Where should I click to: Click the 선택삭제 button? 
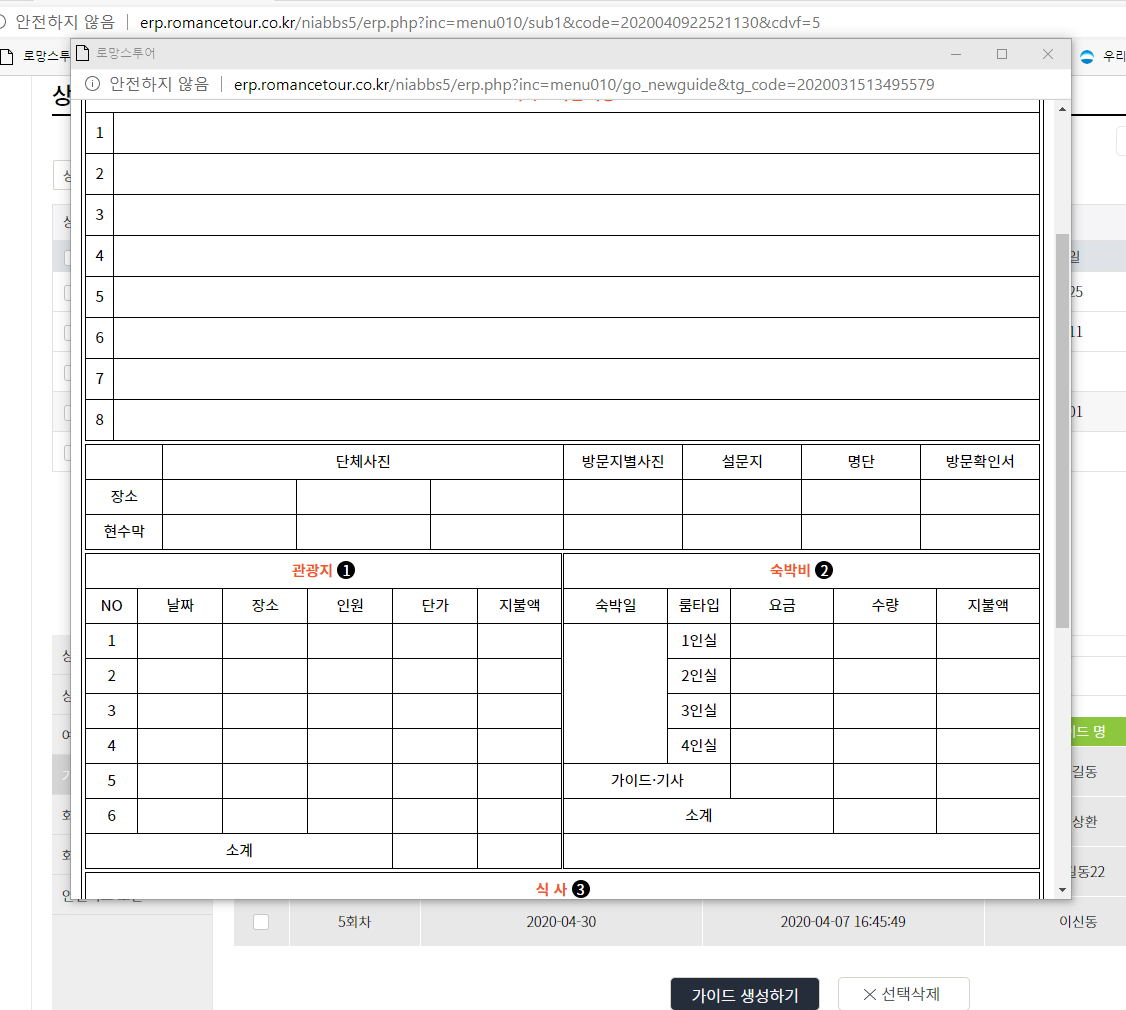point(903,994)
